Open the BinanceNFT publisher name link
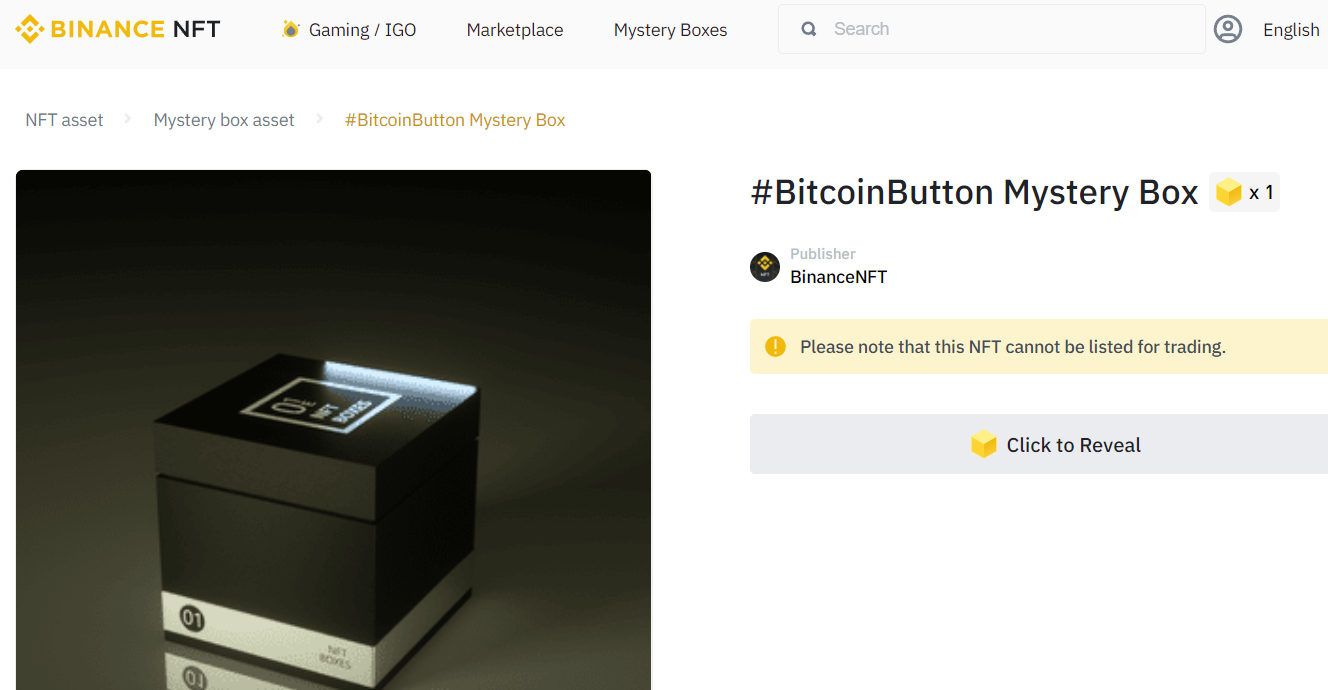 click(x=838, y=277)
